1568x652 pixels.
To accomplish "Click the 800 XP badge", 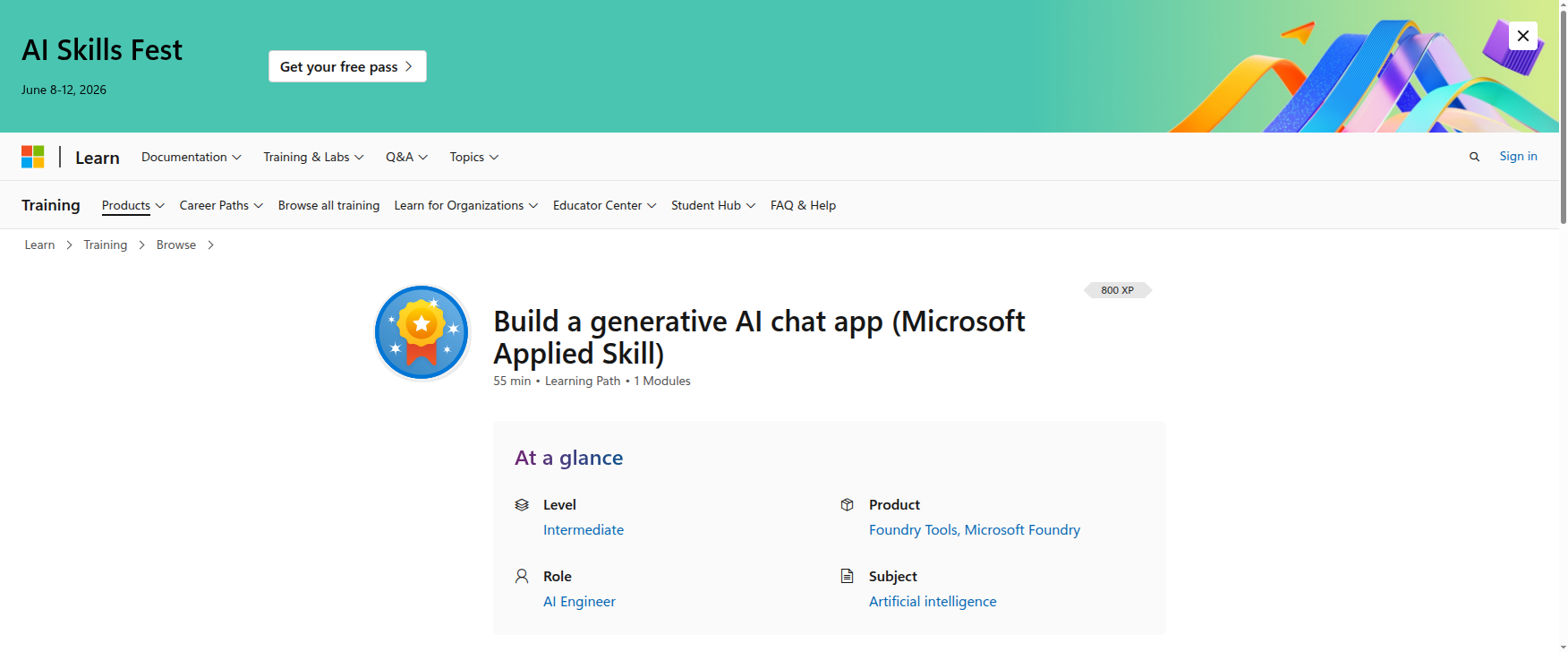I will [x=1118, y=290].
